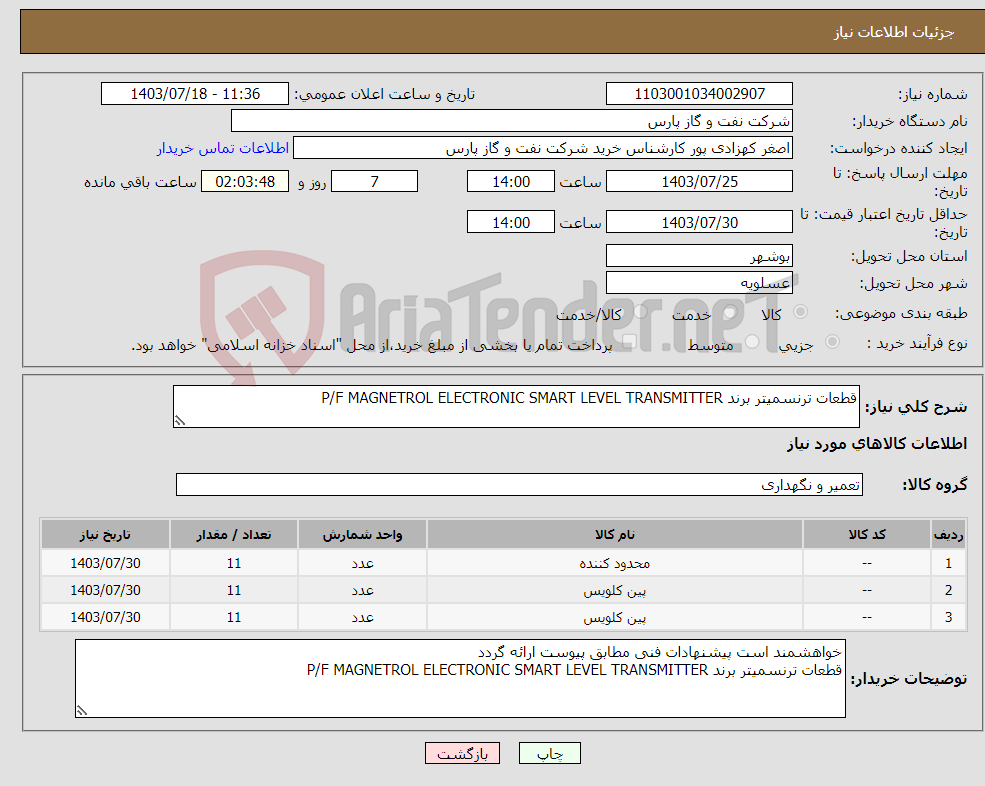Click پین کلویس in row 2
Screen dimensions: 985x786
coord(614,590)
